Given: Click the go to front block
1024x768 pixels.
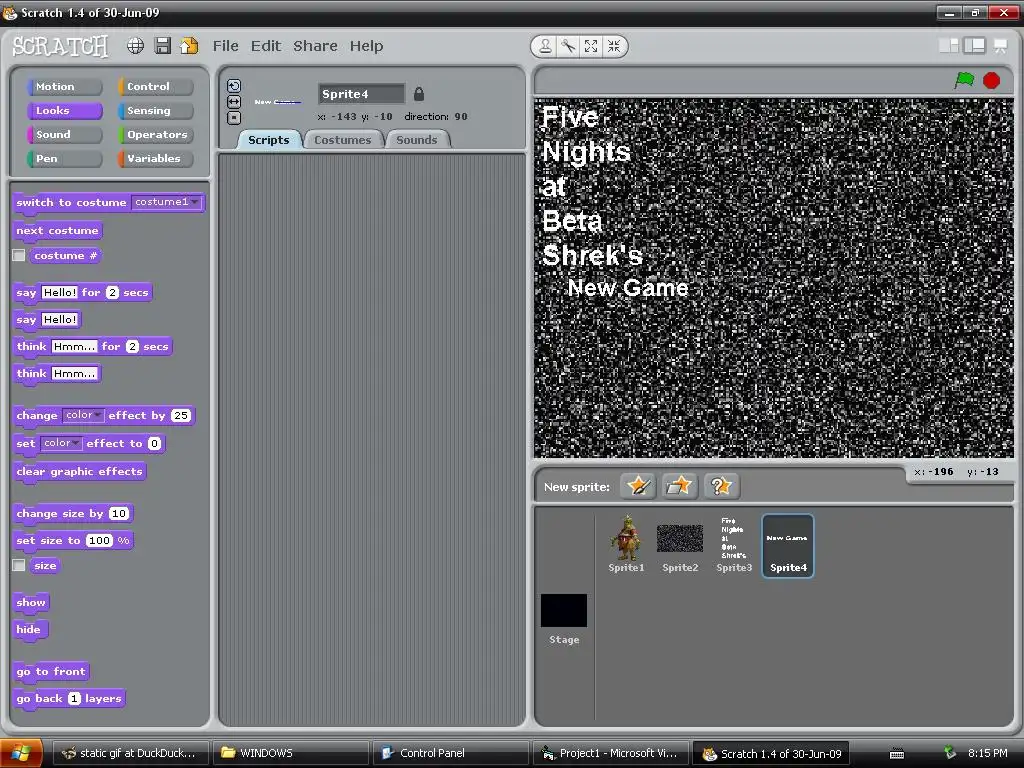Looking at the screenshot, I should point(51,671).
